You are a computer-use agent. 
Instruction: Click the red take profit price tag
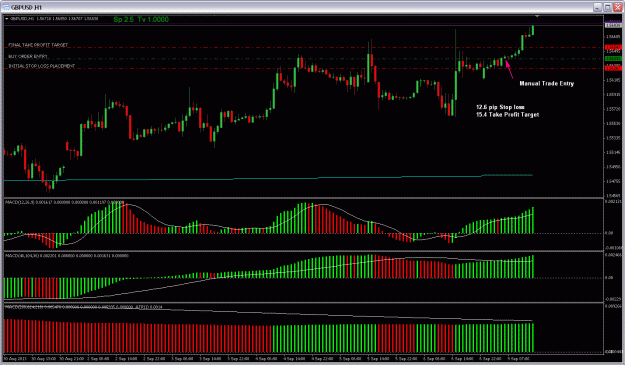click(613, 47)
